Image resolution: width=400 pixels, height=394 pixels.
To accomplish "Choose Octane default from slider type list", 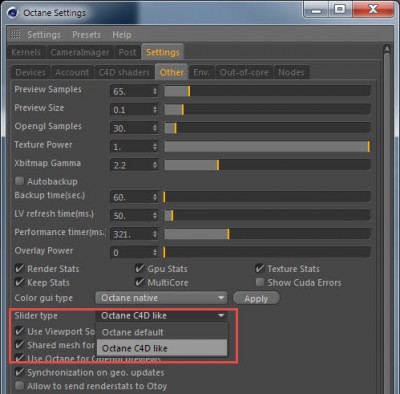I will tap(162, 332).
